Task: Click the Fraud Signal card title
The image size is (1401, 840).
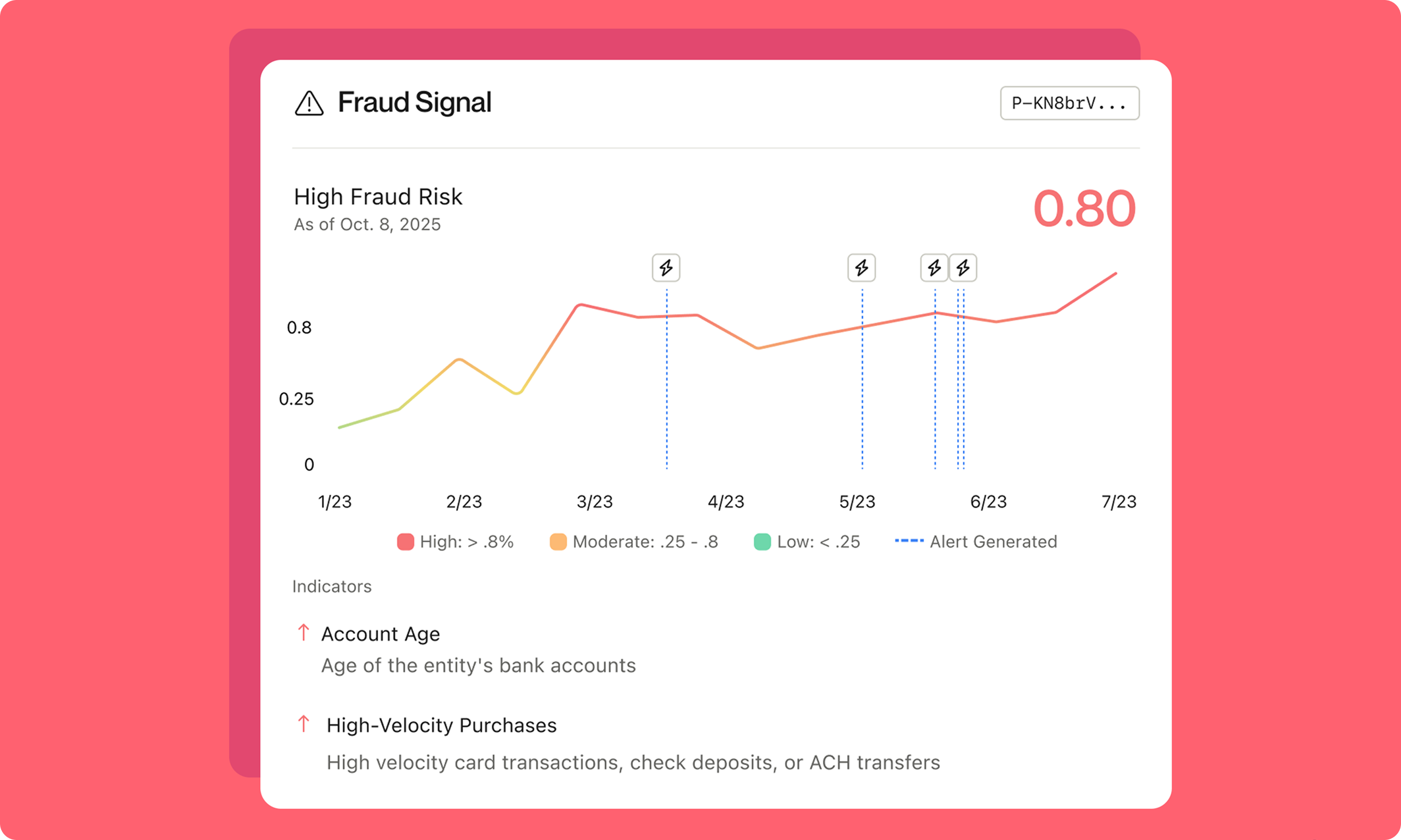Action: (x=415, y=103)
